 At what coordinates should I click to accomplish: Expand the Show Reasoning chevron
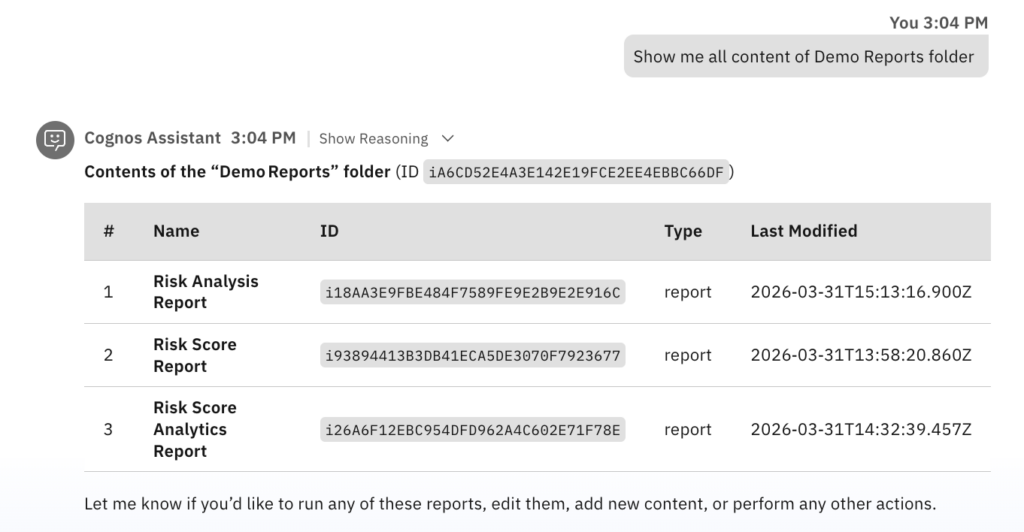click(x=448, y=138)
